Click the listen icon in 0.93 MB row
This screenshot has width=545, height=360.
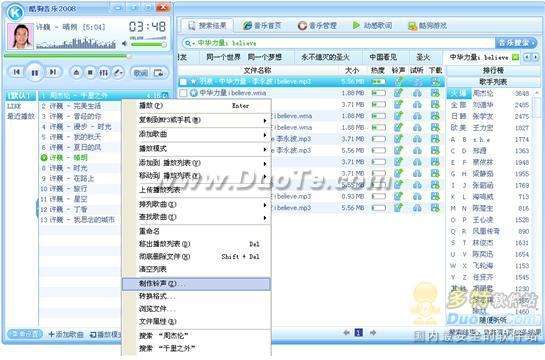(x=417, y=197)
